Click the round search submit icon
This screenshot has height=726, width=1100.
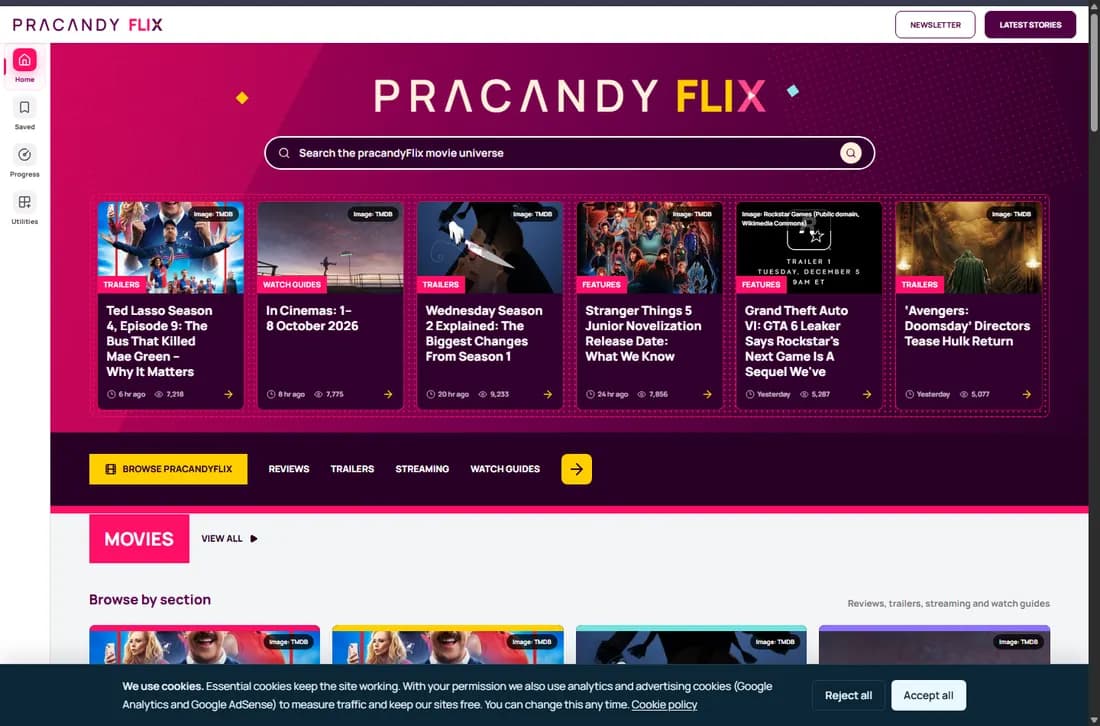[x=850, y=153]
